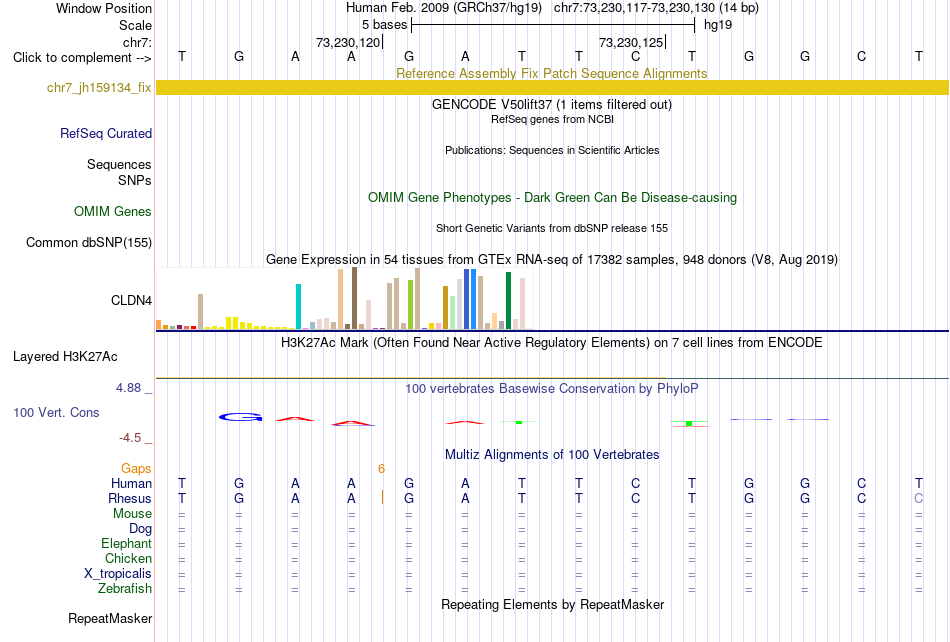The image size is (950, 642).
Task: Select the Common dbSNP(155) track label
Action: pos(88,242)
